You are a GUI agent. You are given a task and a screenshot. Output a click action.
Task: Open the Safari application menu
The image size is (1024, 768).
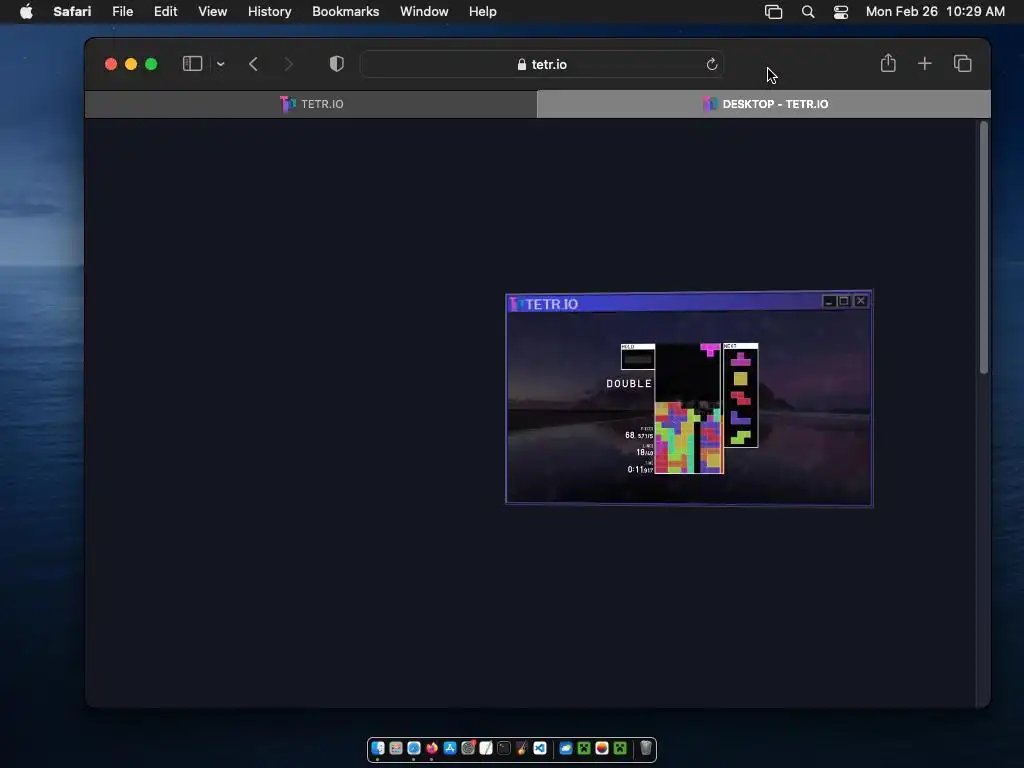pos(72,11)
